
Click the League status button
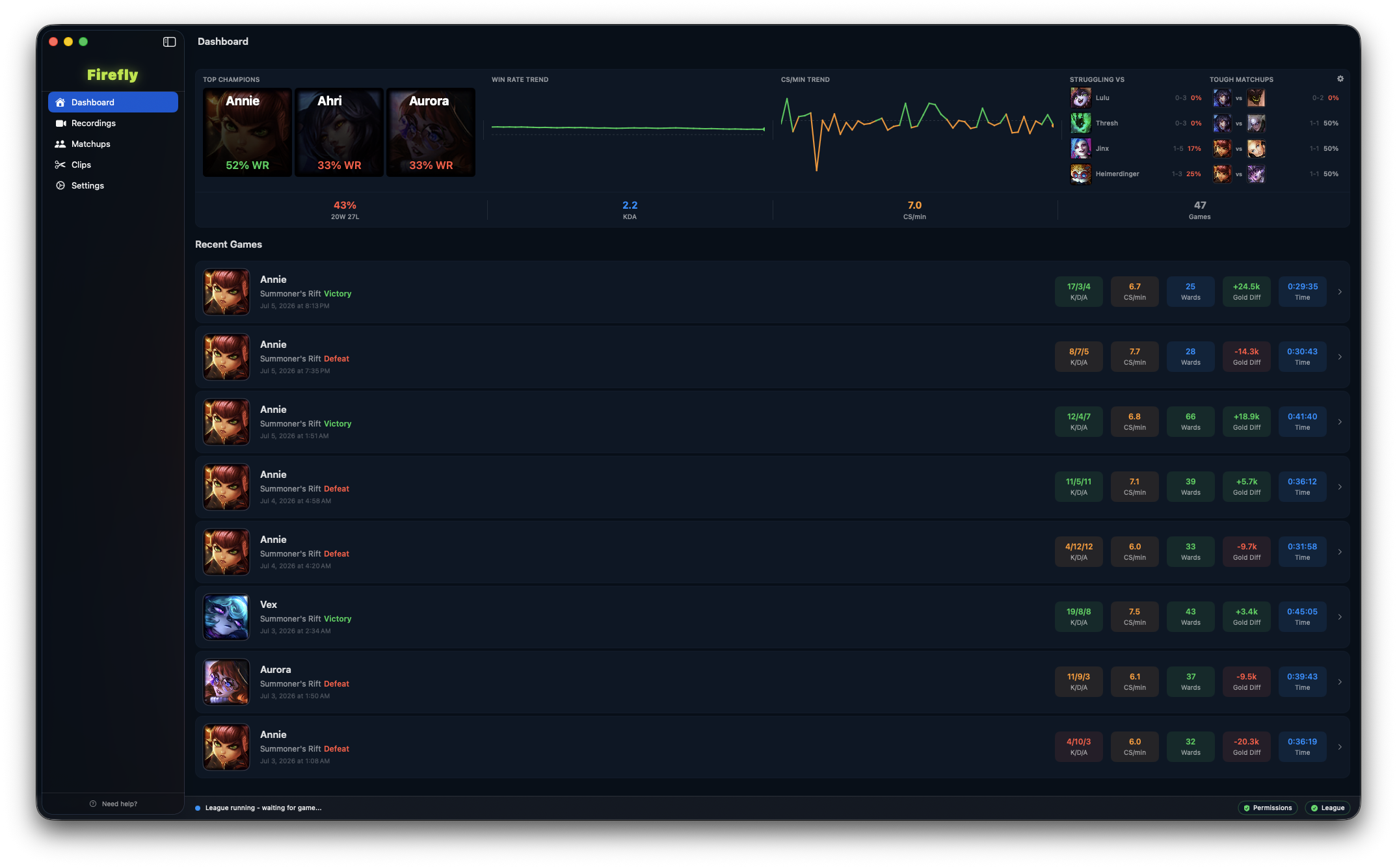point(1327,808)
